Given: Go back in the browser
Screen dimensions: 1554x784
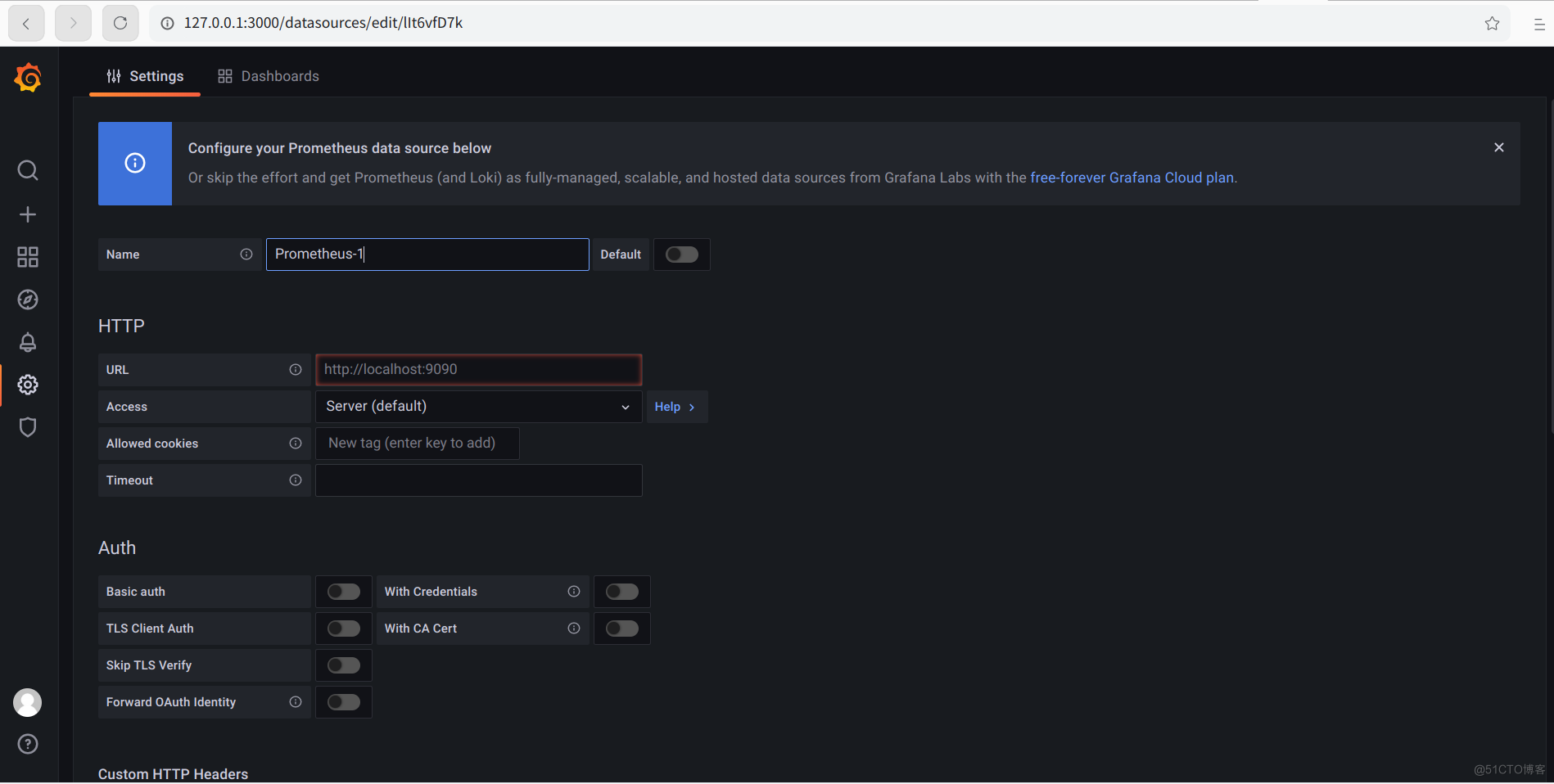Looking at the screenshot, I should pyautogui.click(x=26, y=23).
